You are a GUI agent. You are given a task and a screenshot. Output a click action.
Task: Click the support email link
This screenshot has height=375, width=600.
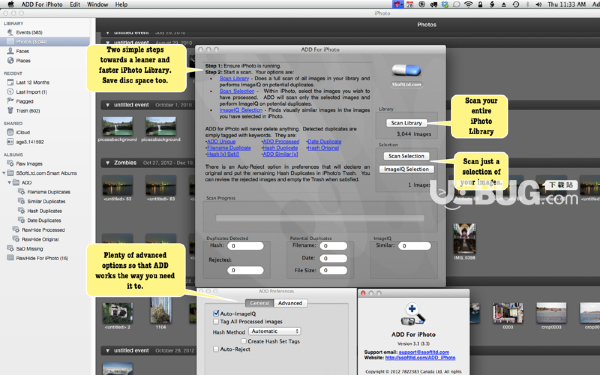click(x=424, y=352)
